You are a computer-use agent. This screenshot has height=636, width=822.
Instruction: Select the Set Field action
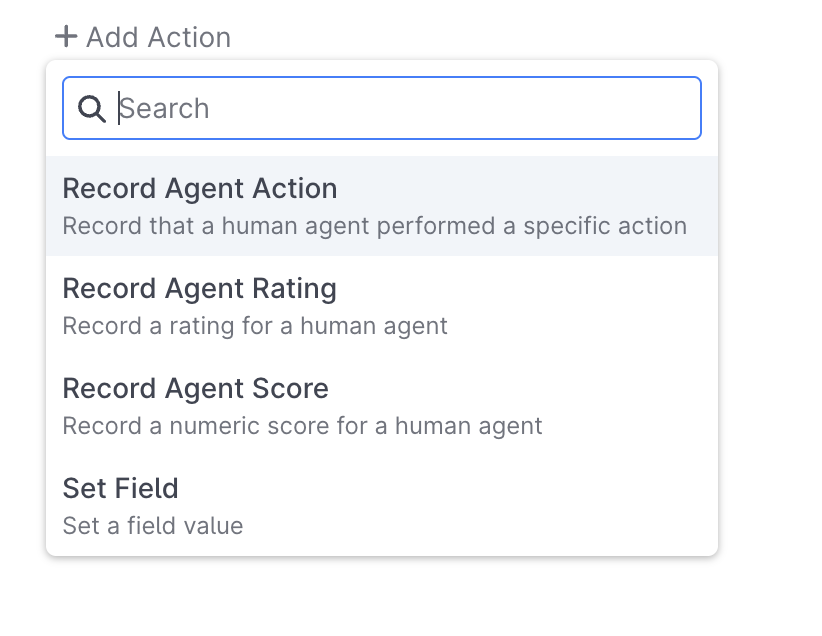pos(382,506)
